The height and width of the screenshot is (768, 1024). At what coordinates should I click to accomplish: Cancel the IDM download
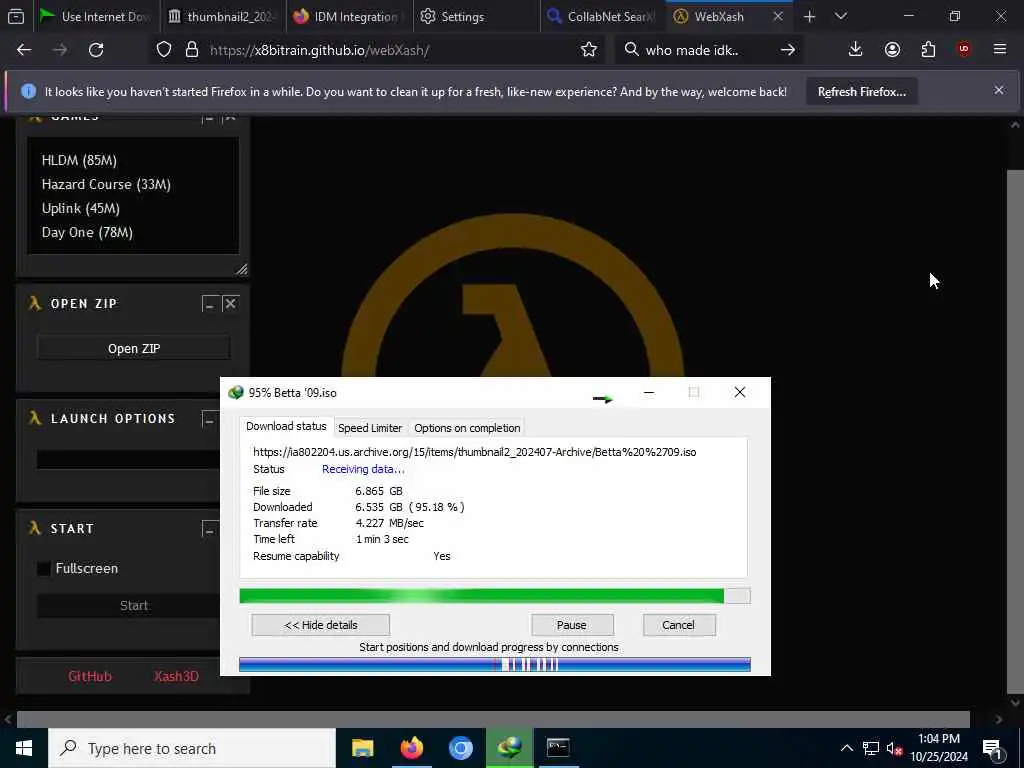(679, 625)
